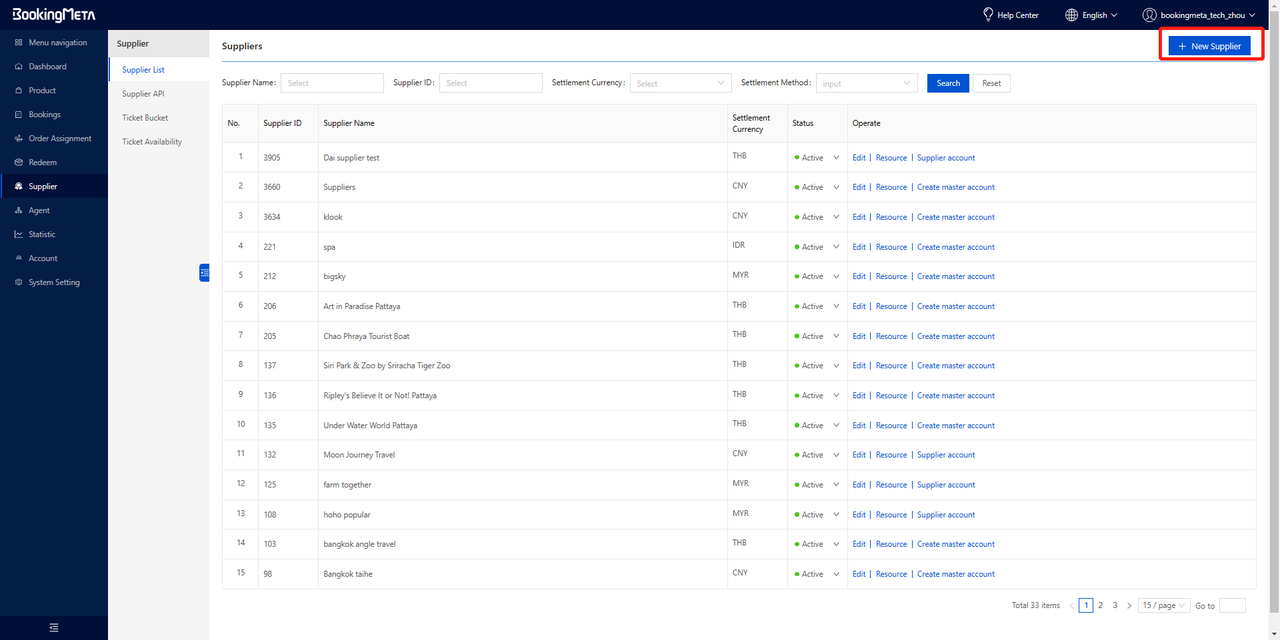Click Edit for Dai supplier test
This screenshot has width=1280, height=640.
pyautogui.click(x=858, y=158)
